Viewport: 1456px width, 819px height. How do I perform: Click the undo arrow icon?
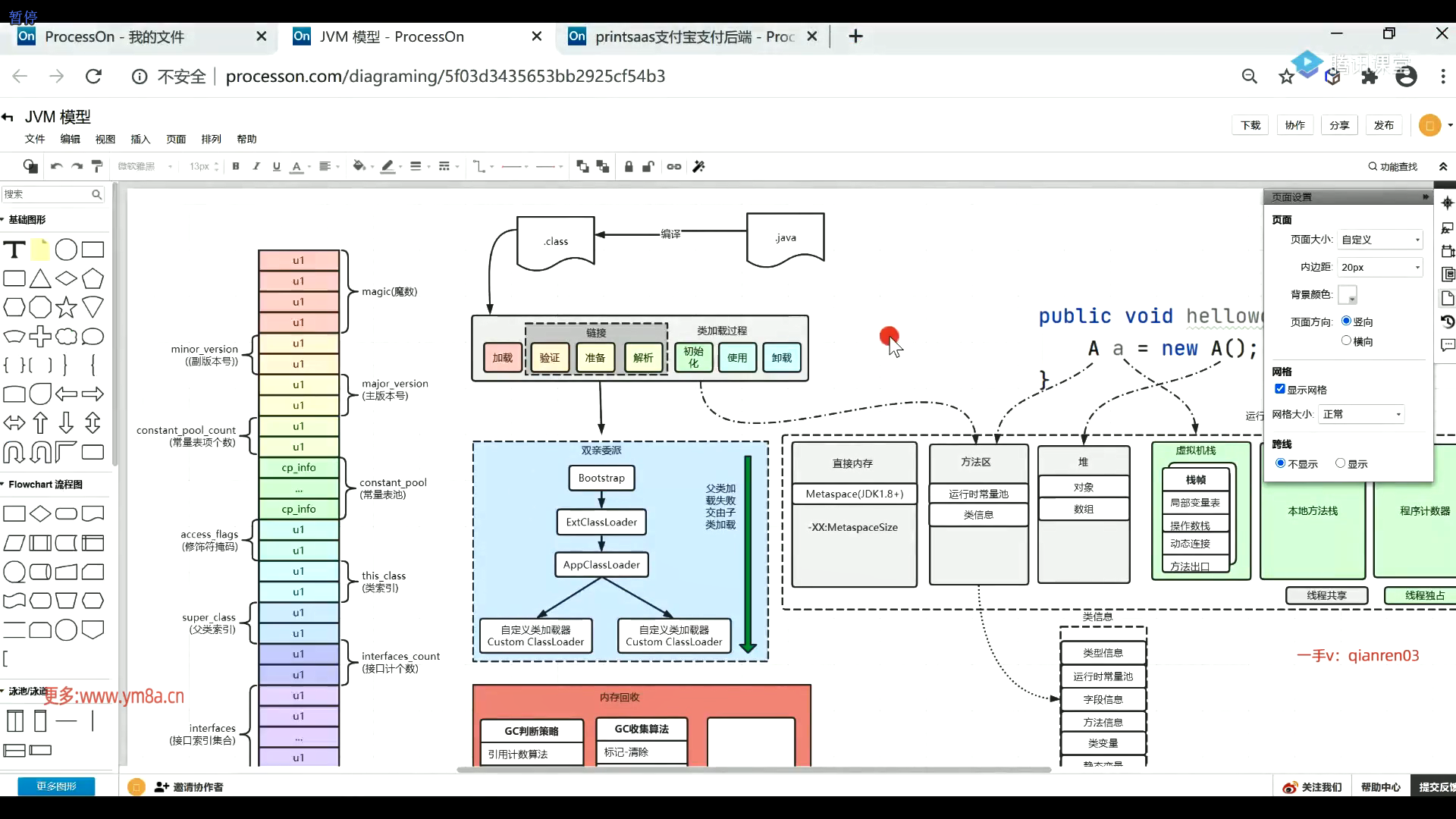[x=56, y=166]
